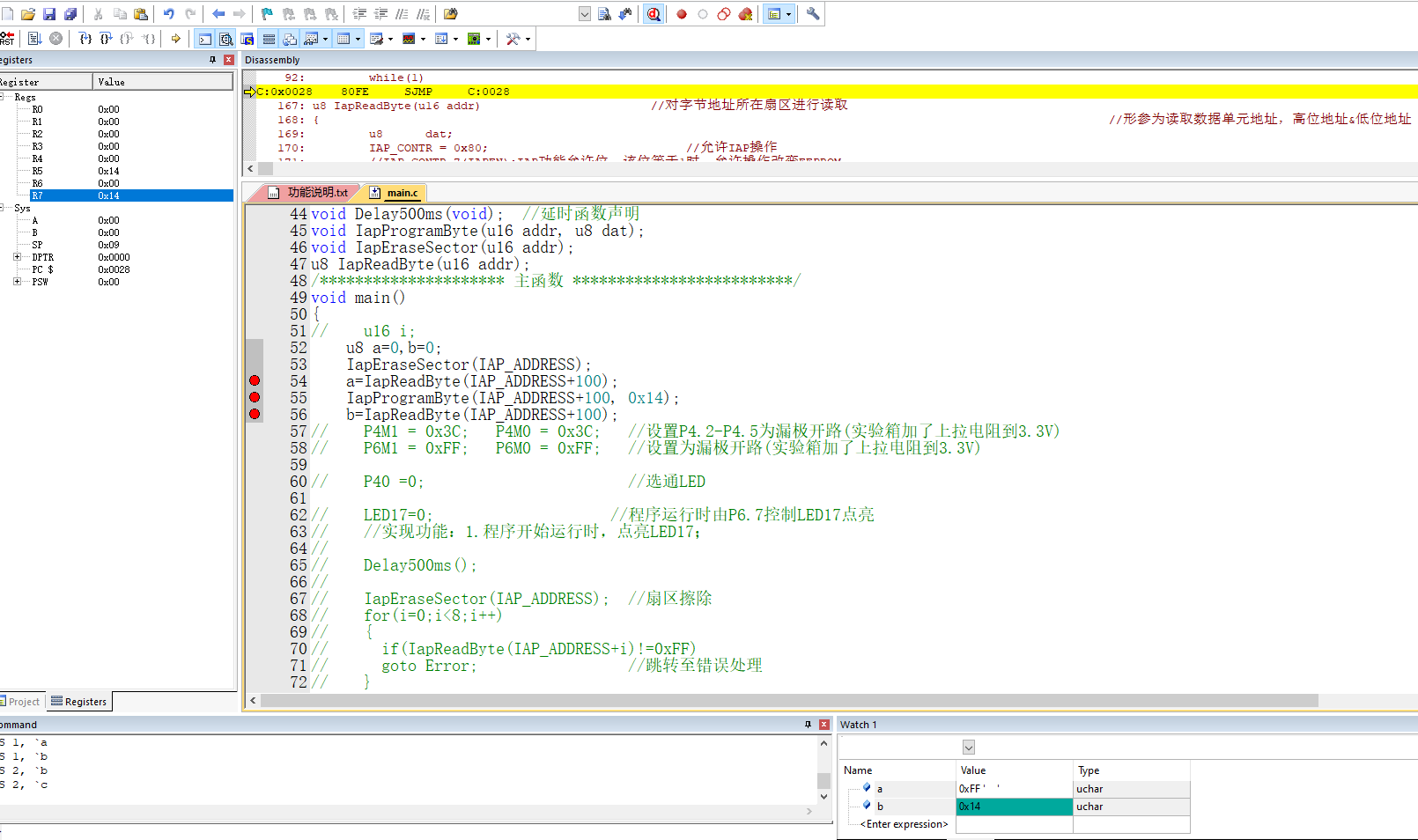Open the debug Toolbox dropdown arrow

(x=528, y=39)
